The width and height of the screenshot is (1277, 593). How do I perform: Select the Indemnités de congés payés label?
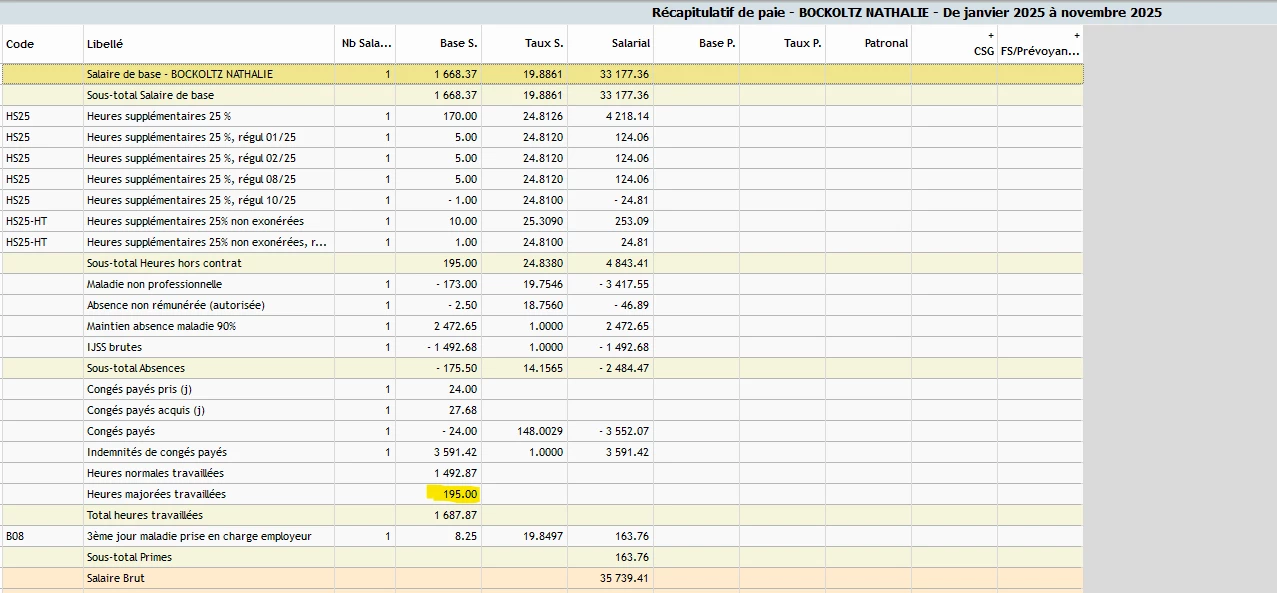point(157,452)
